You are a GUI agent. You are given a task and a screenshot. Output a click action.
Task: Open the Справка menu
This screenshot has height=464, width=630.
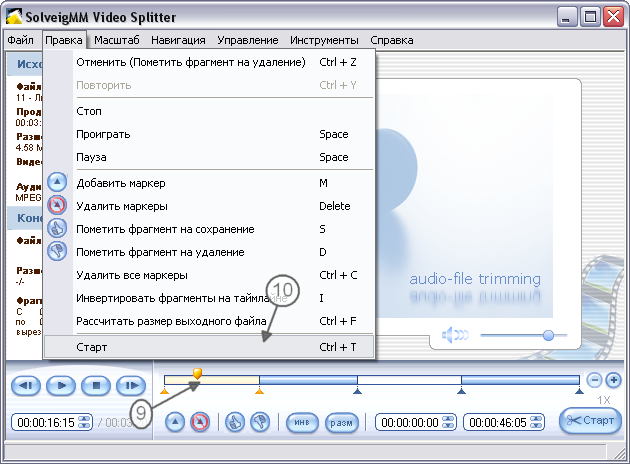(x=391, y=40)
